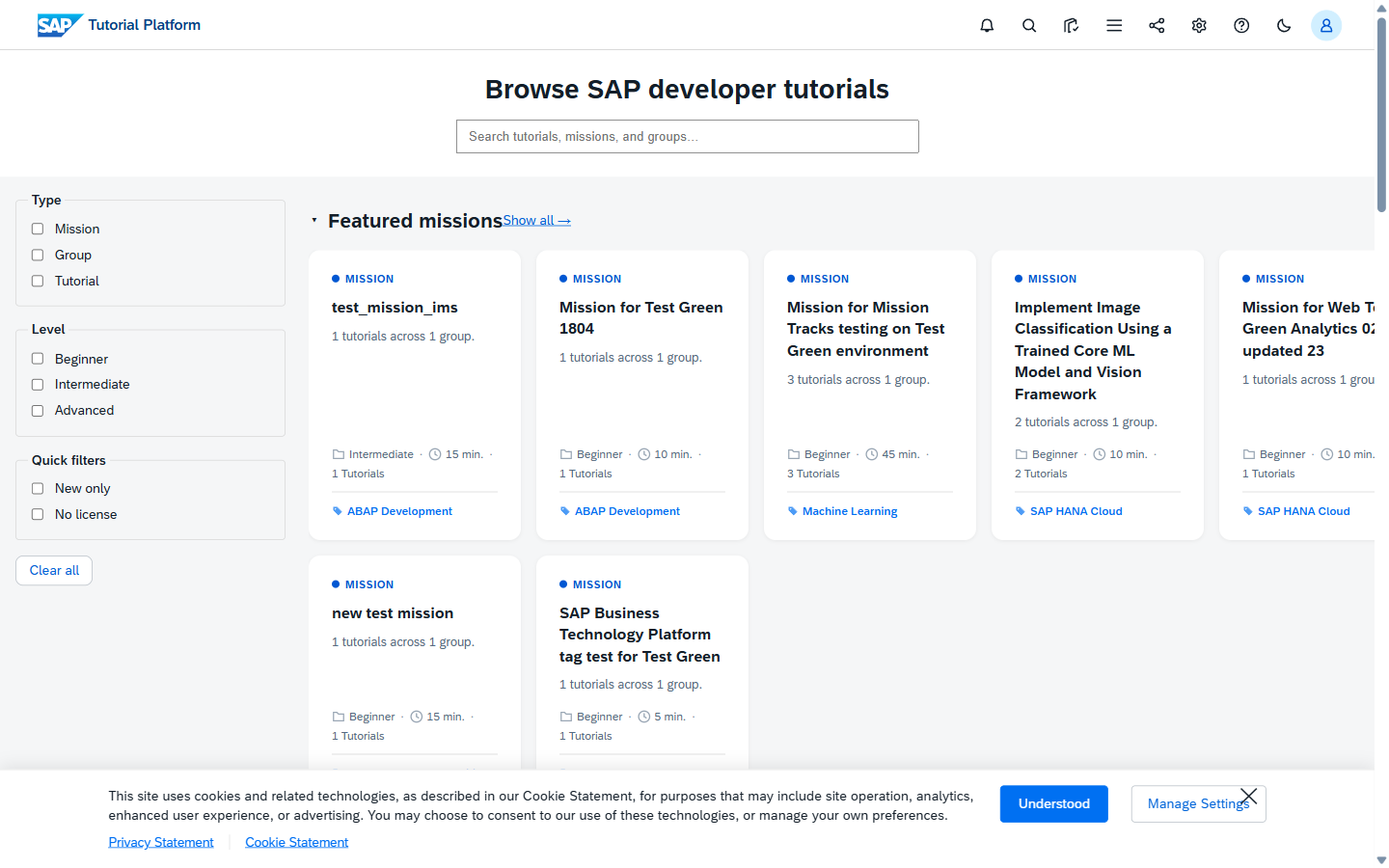
Task: Close the cookie banner with X
Action: coord(1248,797)
